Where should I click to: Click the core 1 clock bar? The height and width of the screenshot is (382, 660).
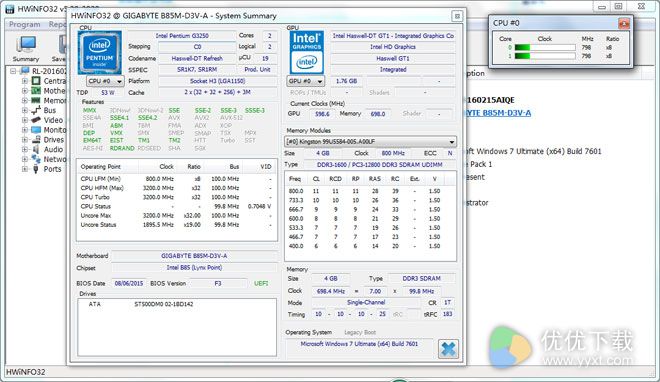545,56
